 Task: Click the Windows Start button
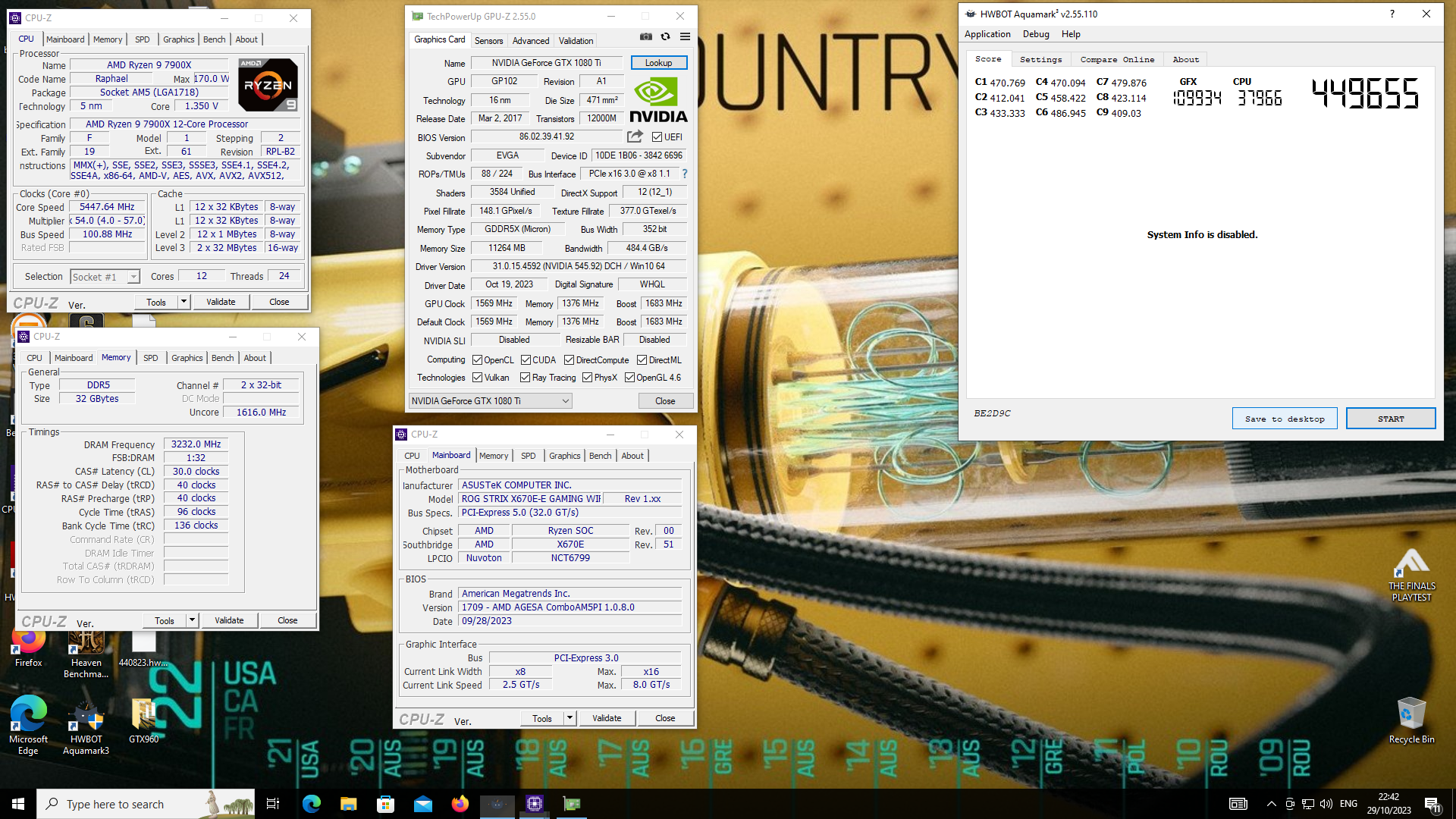tap(18, 804)
